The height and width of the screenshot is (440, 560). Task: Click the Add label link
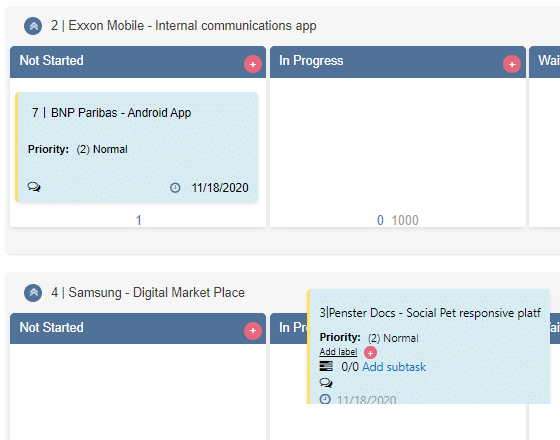338,352
